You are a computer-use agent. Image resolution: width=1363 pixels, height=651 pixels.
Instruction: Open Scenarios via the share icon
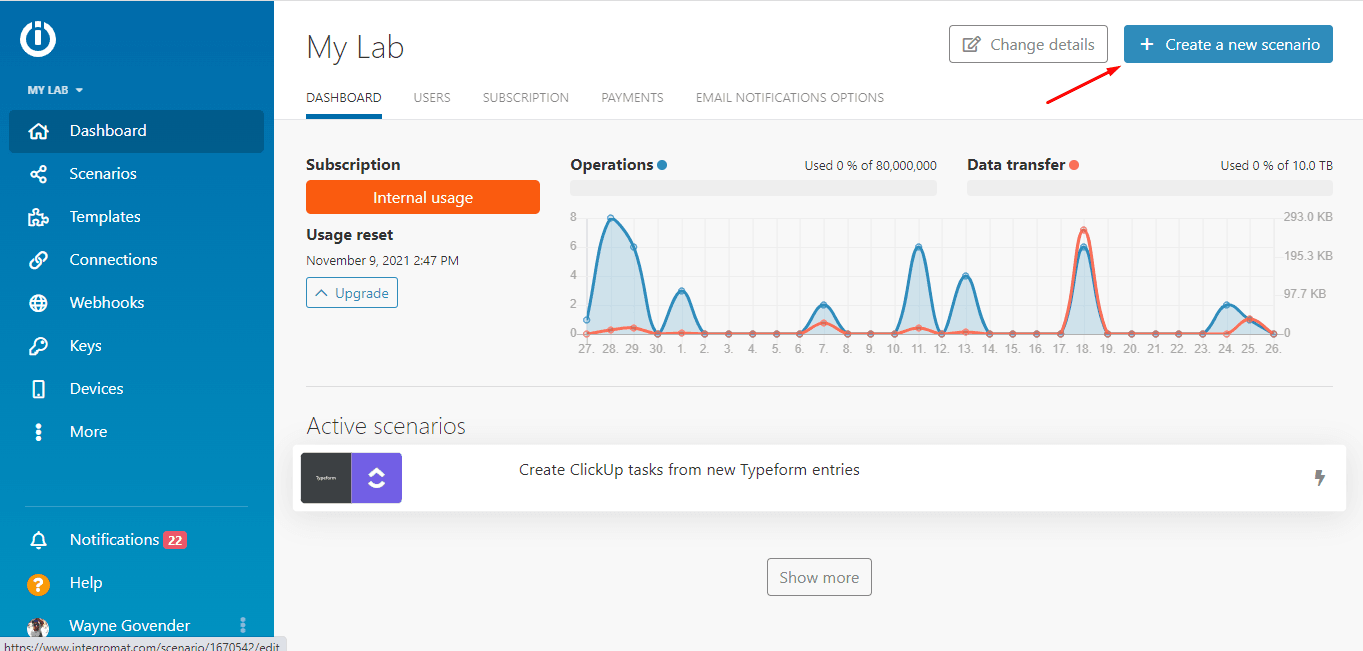click(38, 174)
